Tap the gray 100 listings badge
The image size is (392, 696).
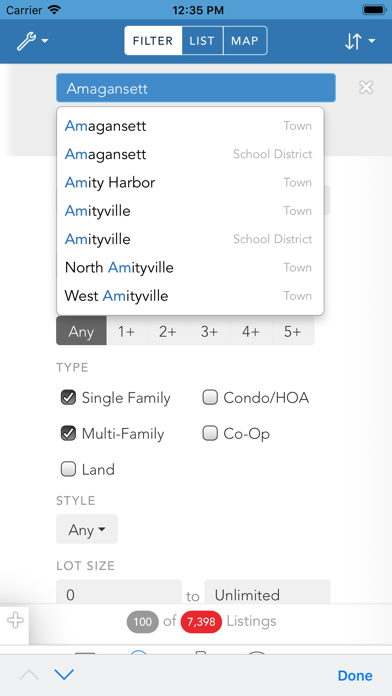[x=143, y=621]
